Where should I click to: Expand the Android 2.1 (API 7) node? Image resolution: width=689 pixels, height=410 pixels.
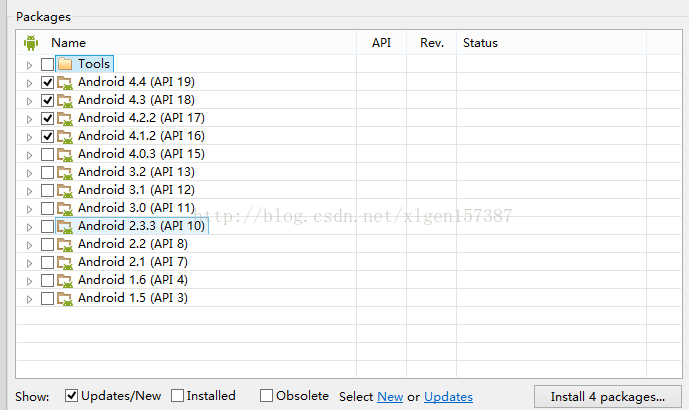point(29,263)
